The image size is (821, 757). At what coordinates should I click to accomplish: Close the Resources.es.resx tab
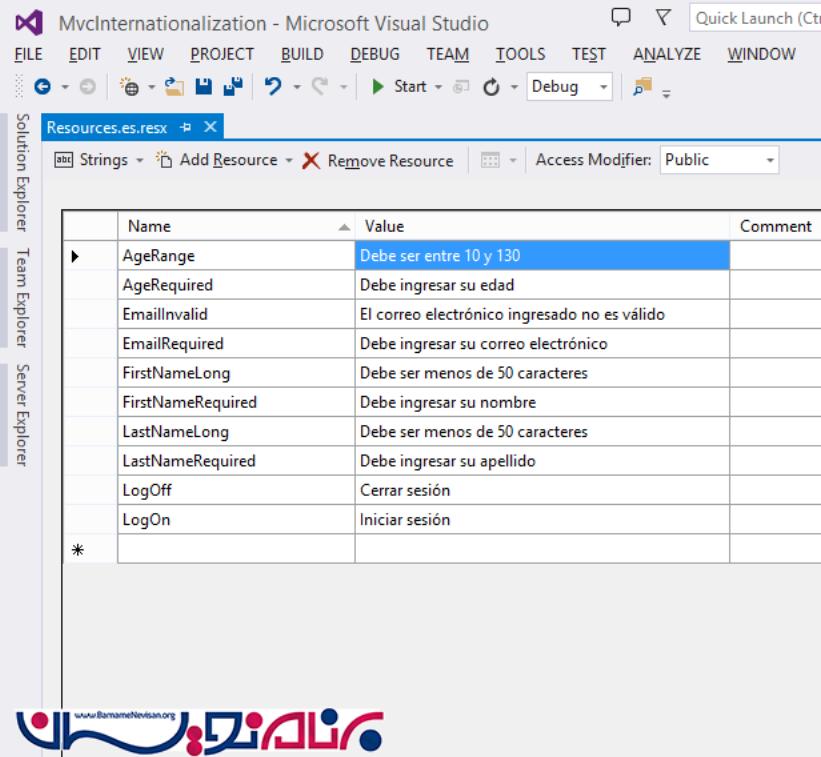coord(210,127)
